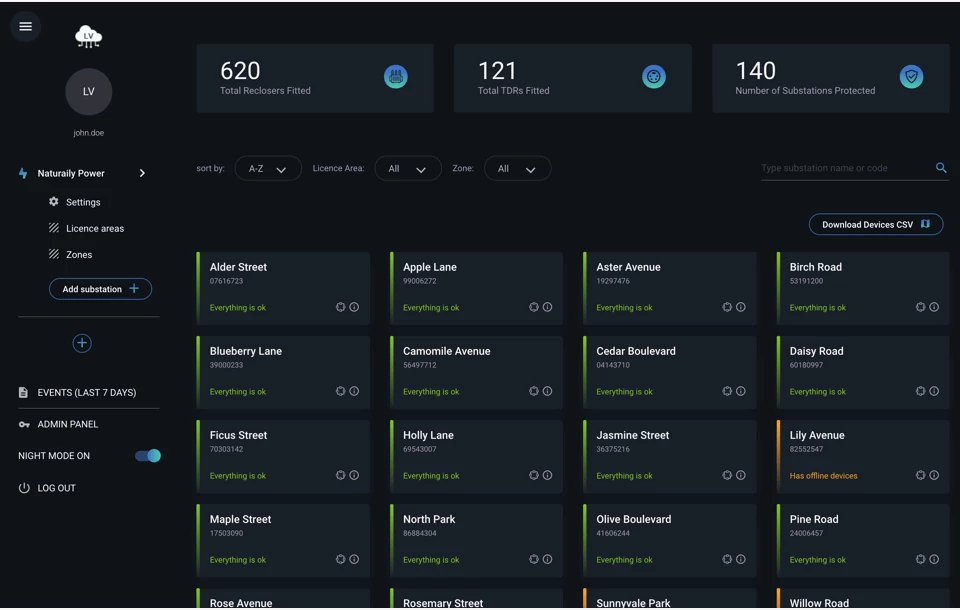The image size is (960, 610).
Task: Click the john.doe username
Action: 88,133
